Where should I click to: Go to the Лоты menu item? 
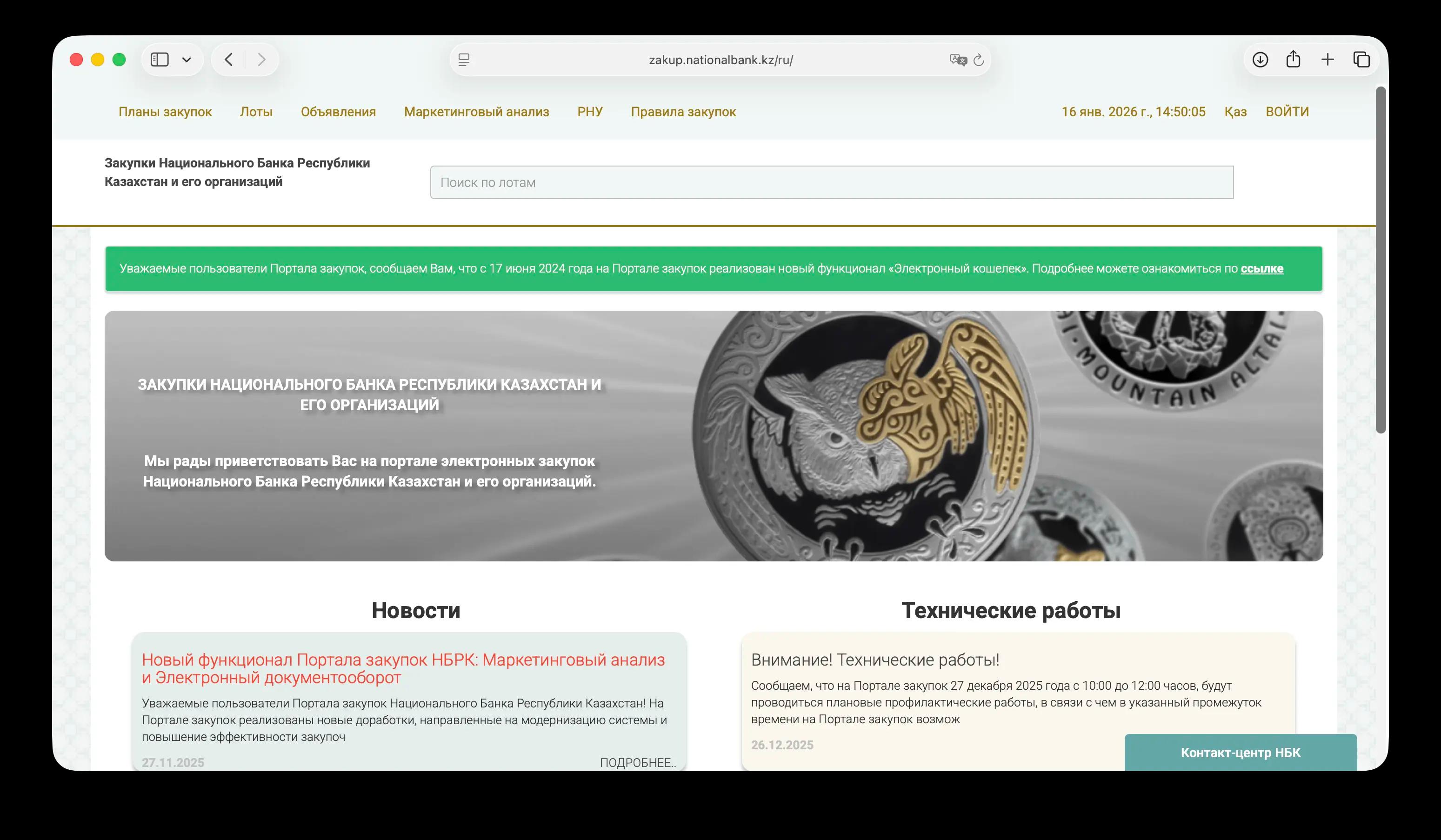pos(256,112)
